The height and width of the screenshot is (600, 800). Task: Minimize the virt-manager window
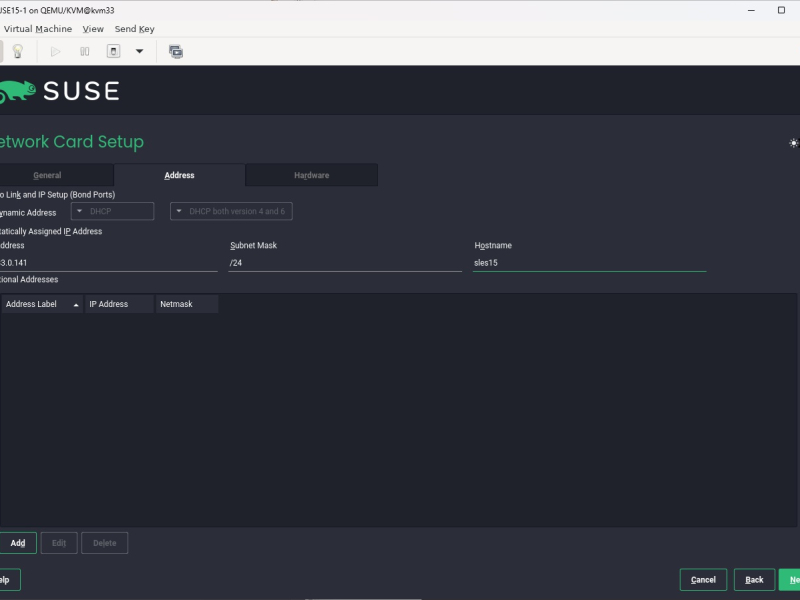[751, 10]
